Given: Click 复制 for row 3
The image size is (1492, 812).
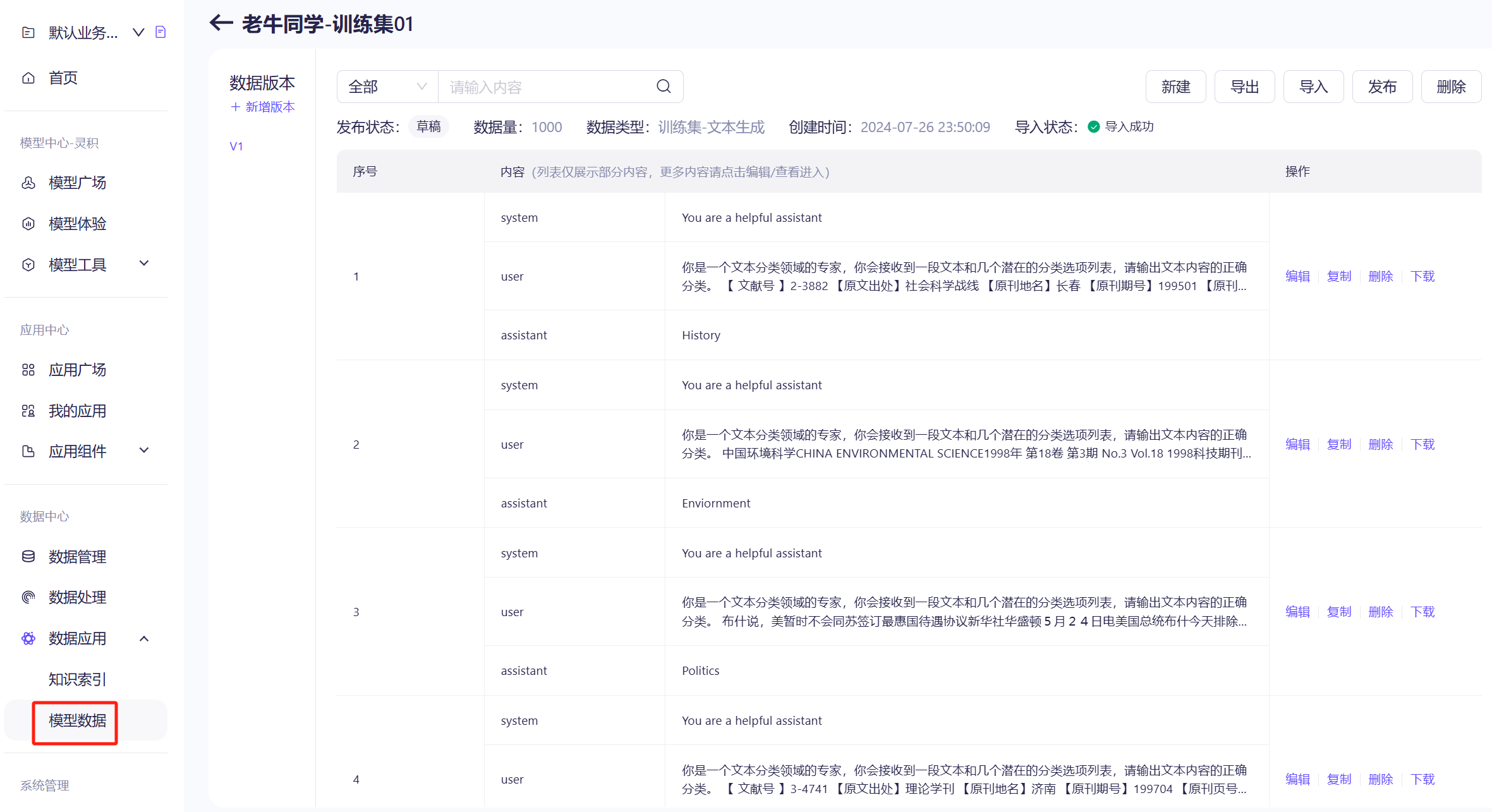Looking at the screenshot, I should (x=1339, y=612).
